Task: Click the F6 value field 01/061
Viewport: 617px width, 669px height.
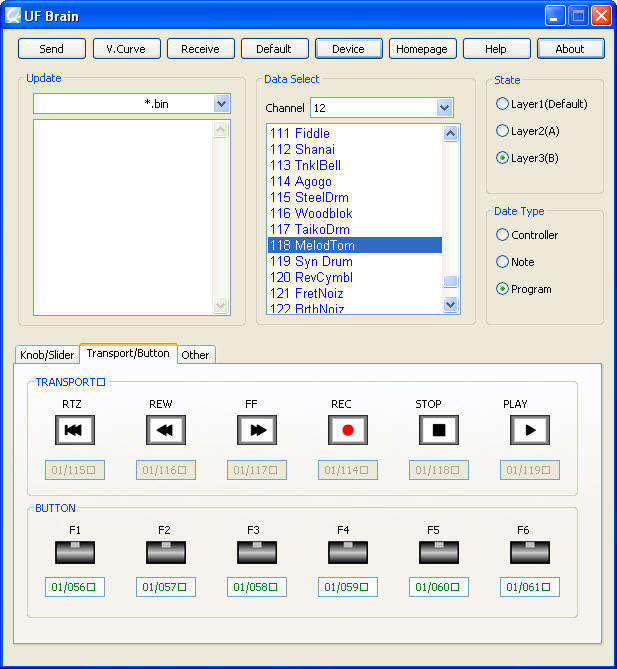Action: [530, 587]
